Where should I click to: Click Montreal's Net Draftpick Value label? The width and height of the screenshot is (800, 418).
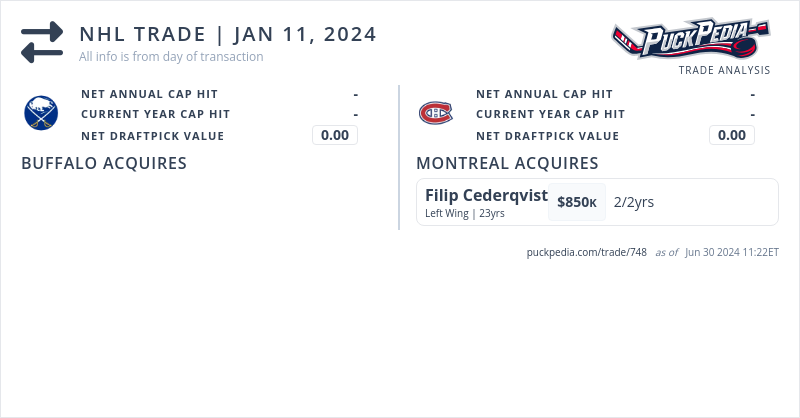click(x=547, y=136)
